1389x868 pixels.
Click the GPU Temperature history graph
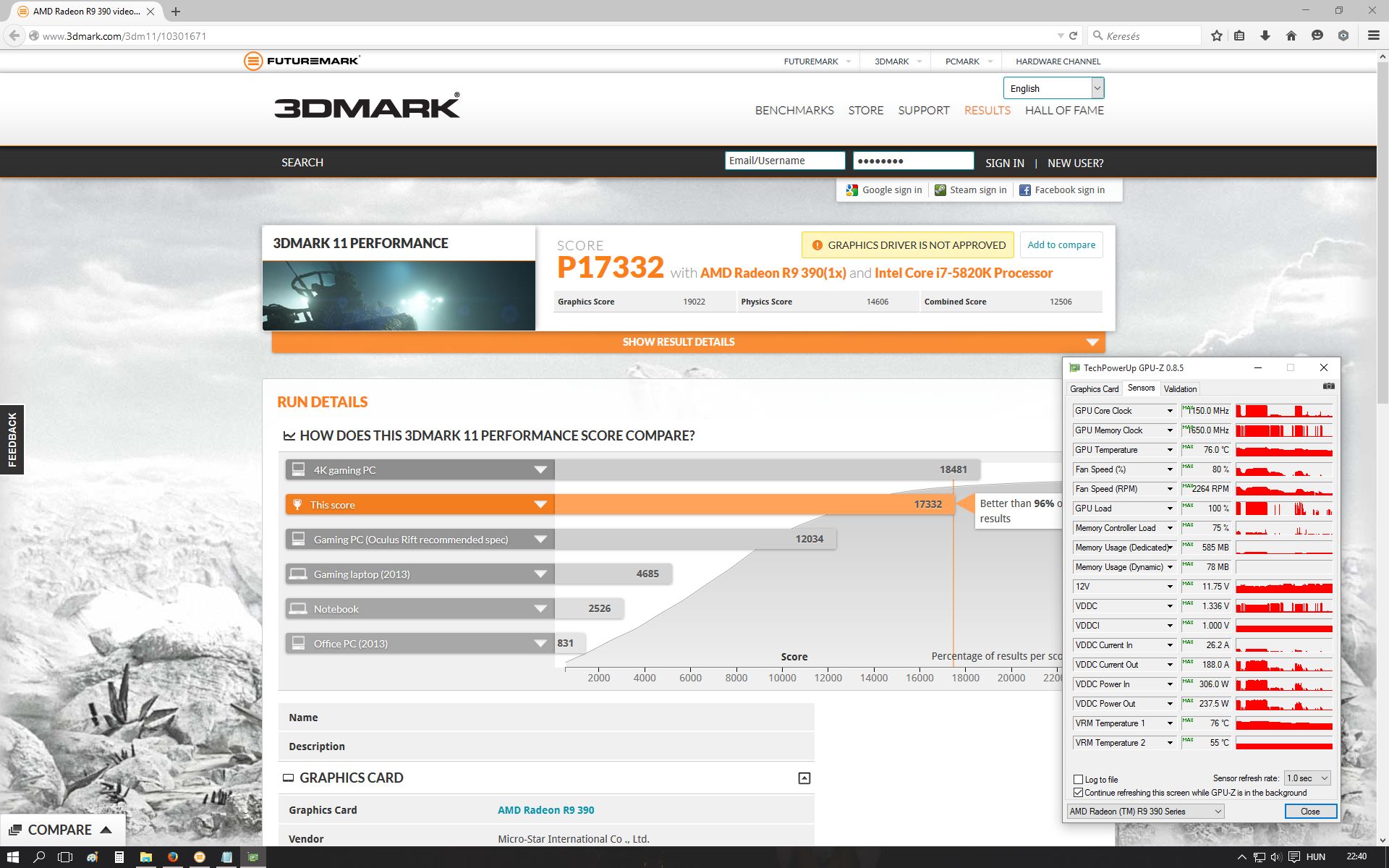click(x=1284, y=450)
